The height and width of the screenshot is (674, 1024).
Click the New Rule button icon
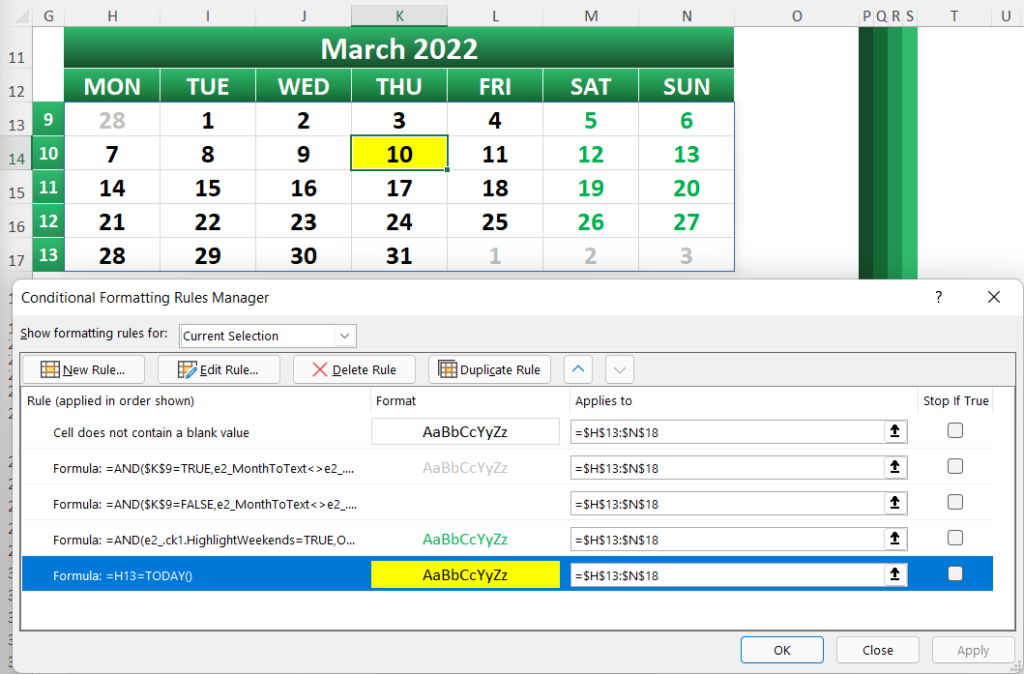(x=50, y=370)
